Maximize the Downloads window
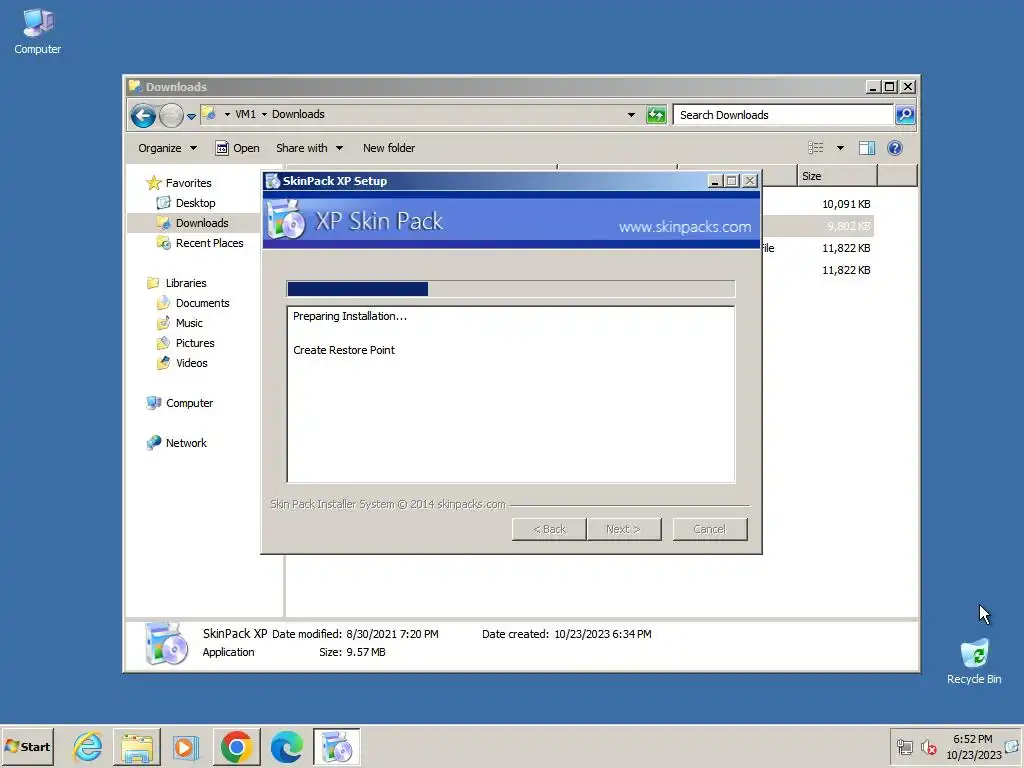 [889, 87]
